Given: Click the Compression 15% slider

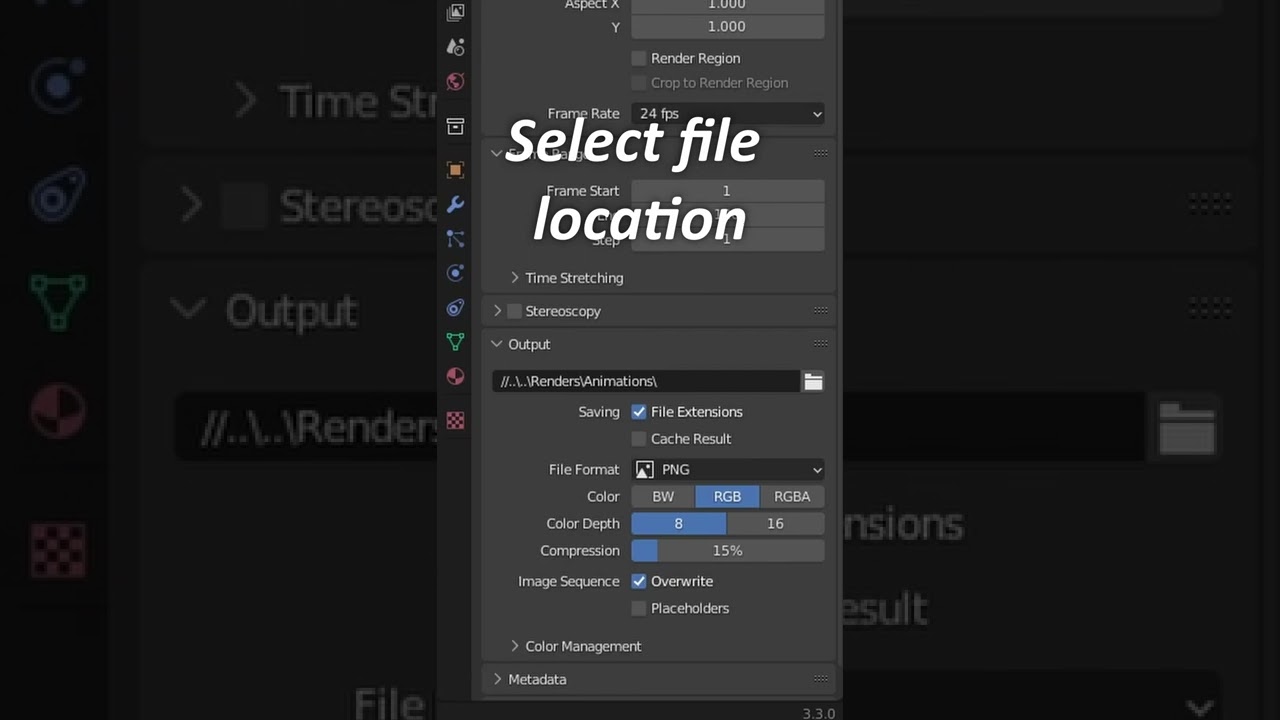Looking at the screenshot, I should (x=728, y=551).
